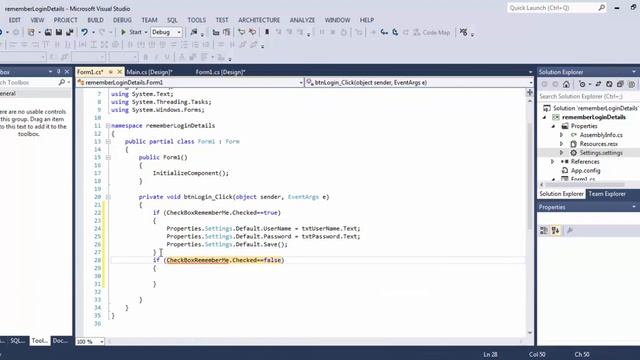Switch to the Team Explorer tab
This screenshot has height=360, width=640.
(x=607, y=194)
